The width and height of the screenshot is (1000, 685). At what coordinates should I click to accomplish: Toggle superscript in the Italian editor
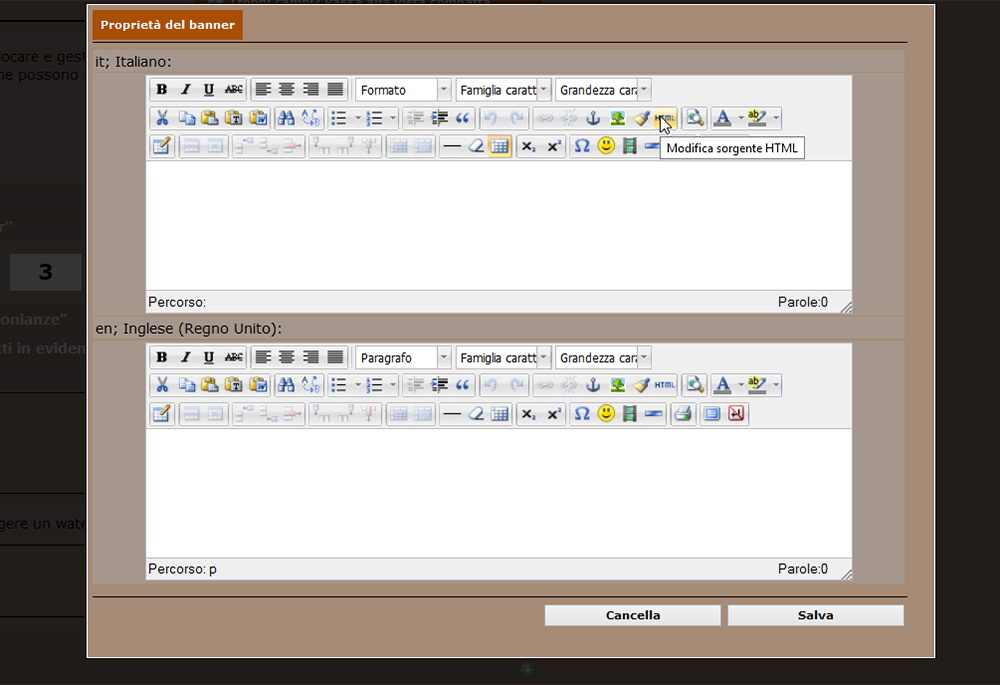coord(554,146)
